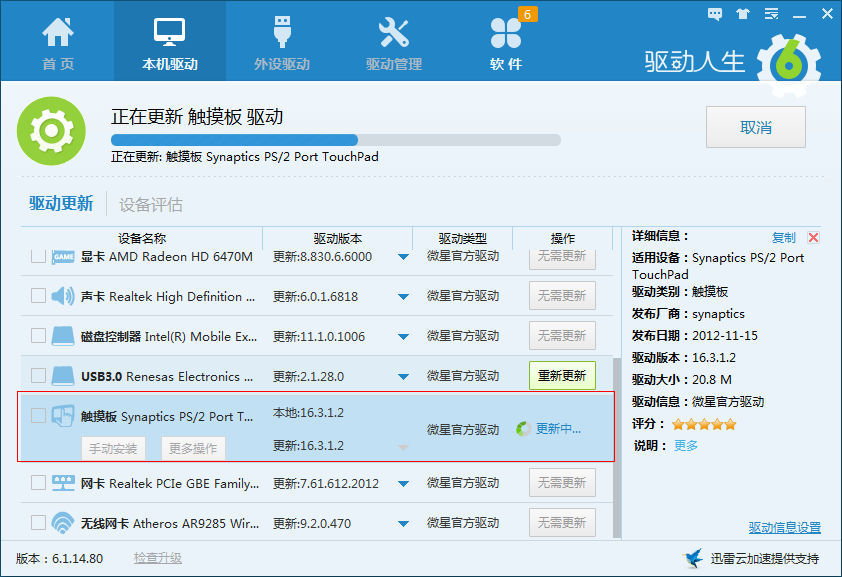The image size is (842, 577).
Task: Open the 驱动信息设置 link
Action: click(784, 528)
